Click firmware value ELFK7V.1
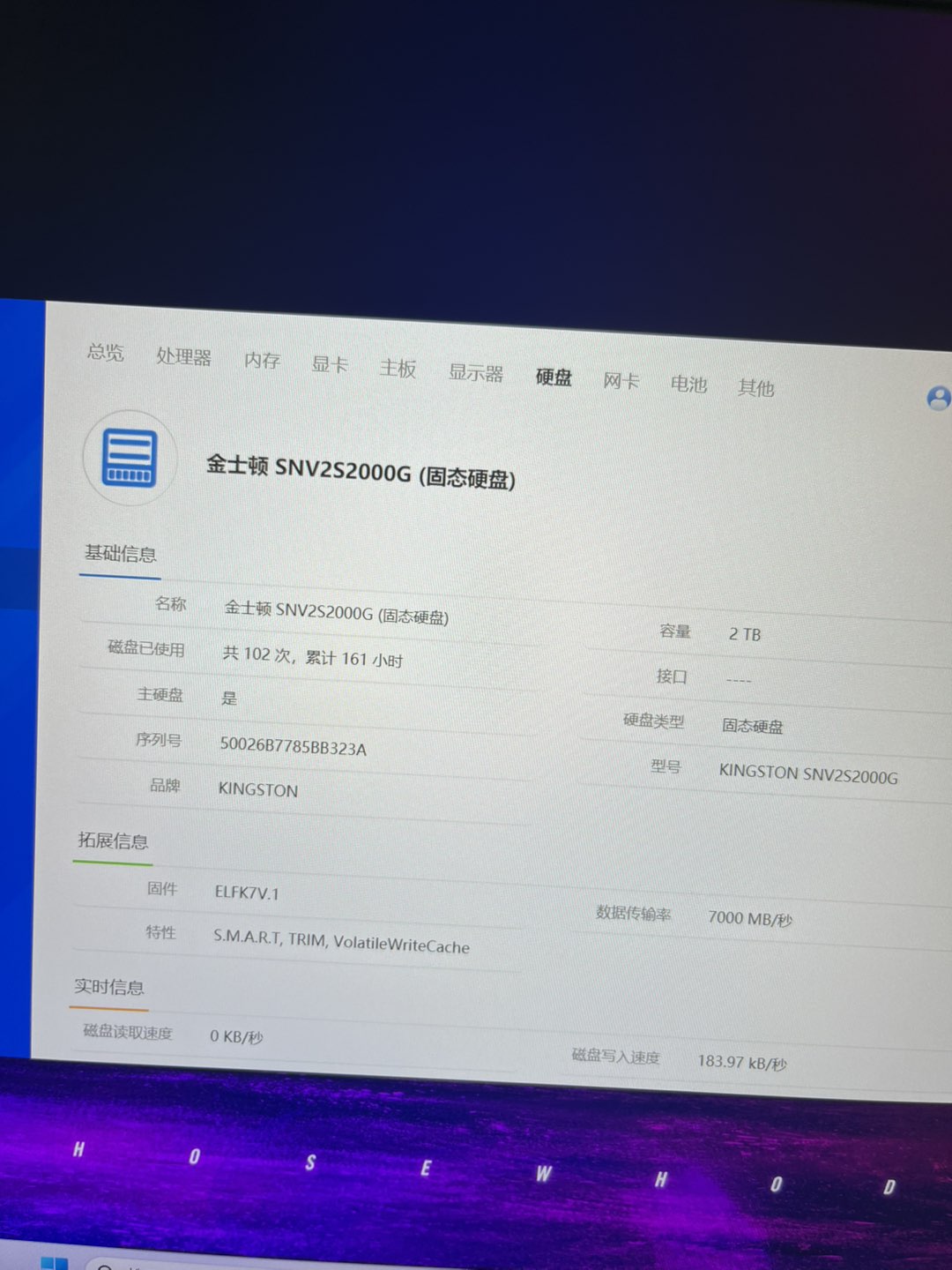Viewport: 952px width, 1270px height. click(x=247, y=893)
